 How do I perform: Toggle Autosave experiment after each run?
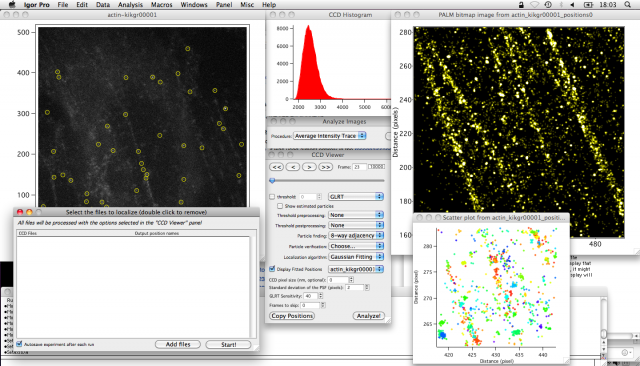click(x=19, y=344)
